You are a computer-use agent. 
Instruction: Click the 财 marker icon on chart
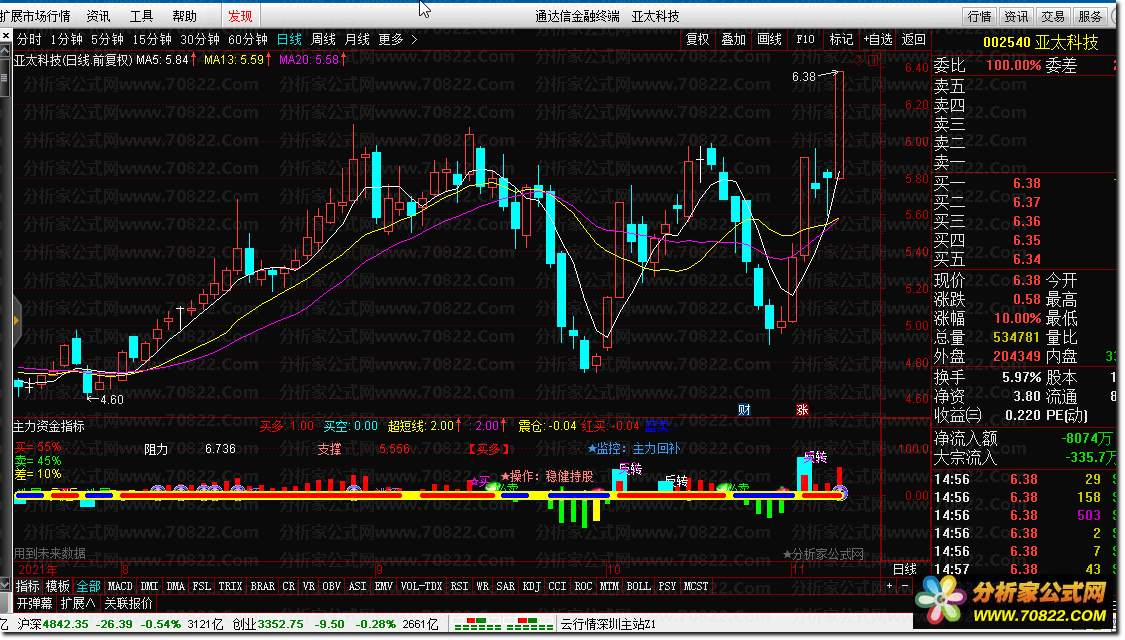coord(744,410)
